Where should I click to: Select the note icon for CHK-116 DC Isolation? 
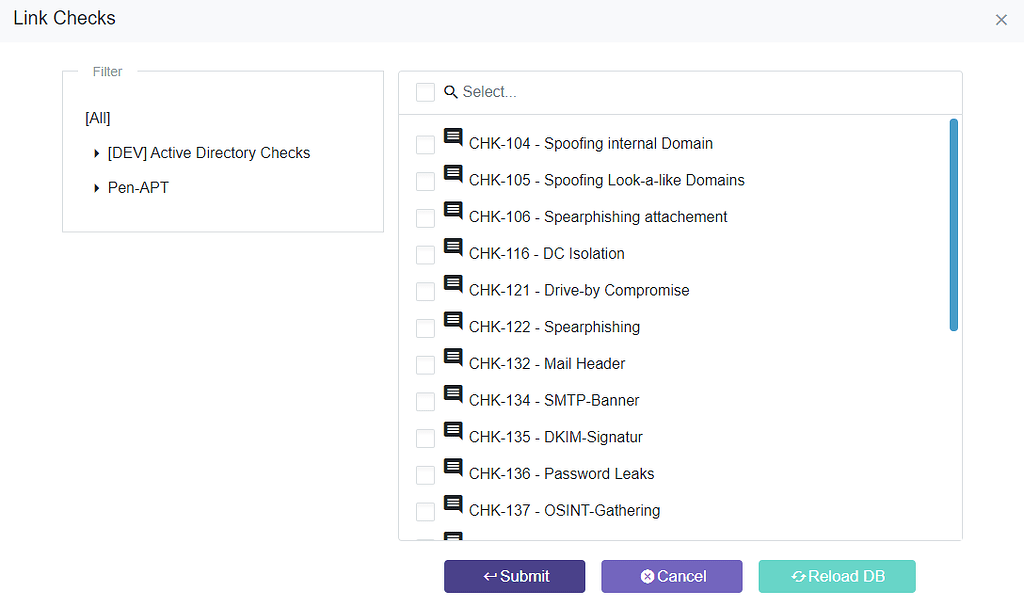(x=452, y=247)
